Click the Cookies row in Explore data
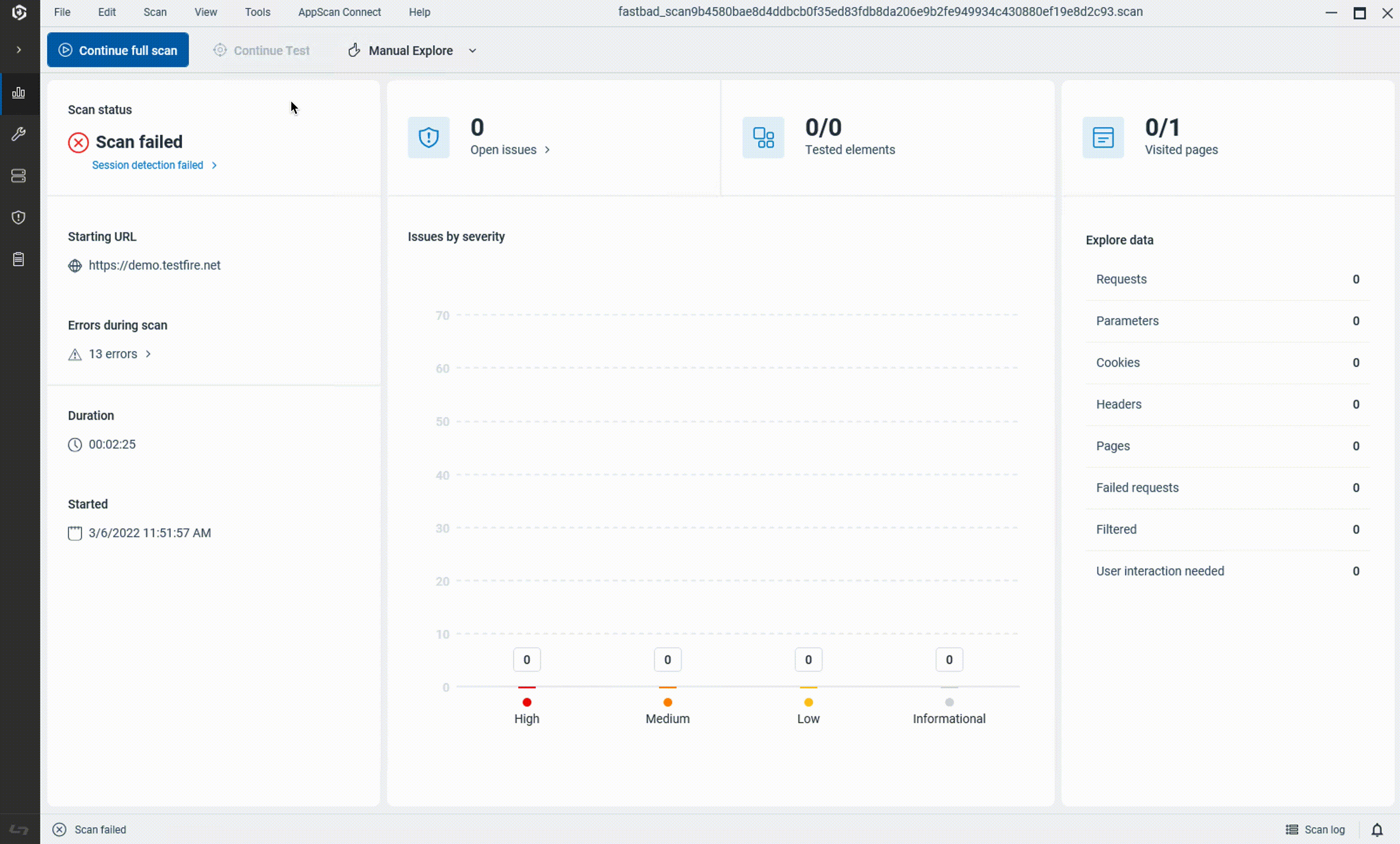Viewport: 1400px width, 844px height. [1228, 363]
